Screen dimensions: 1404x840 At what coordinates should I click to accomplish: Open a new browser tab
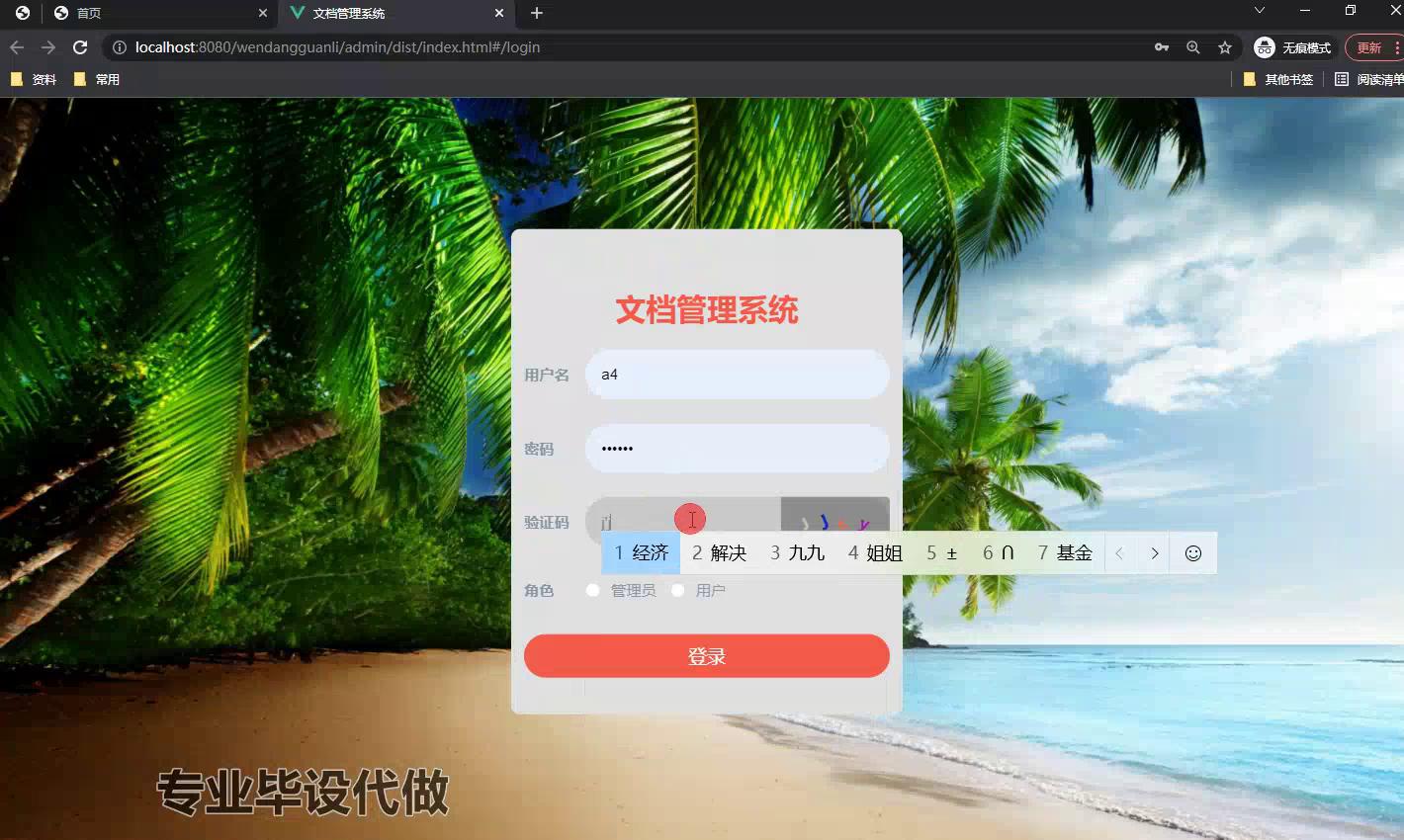(x=537, y=13)
